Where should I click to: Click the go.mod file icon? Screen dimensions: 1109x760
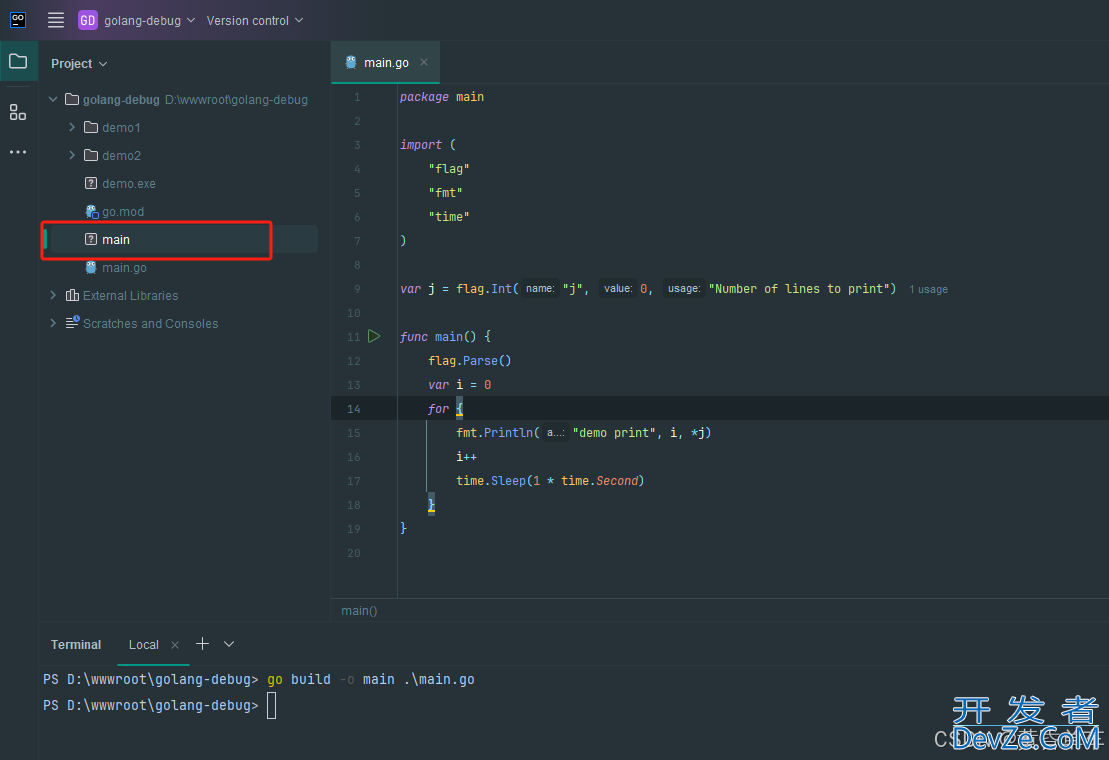(x=91, y=211)
